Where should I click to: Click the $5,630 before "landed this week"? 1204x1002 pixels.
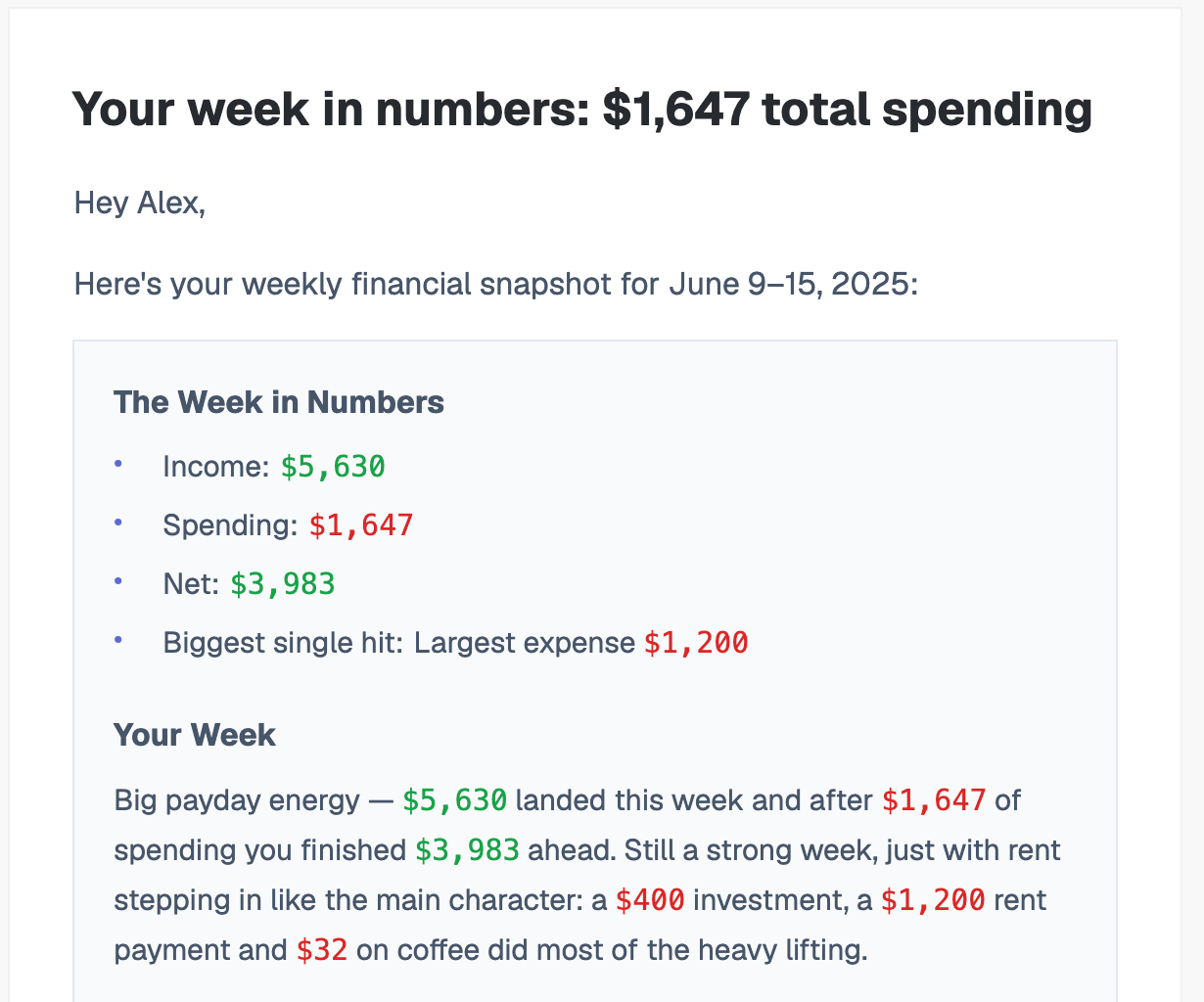[455, 800]
